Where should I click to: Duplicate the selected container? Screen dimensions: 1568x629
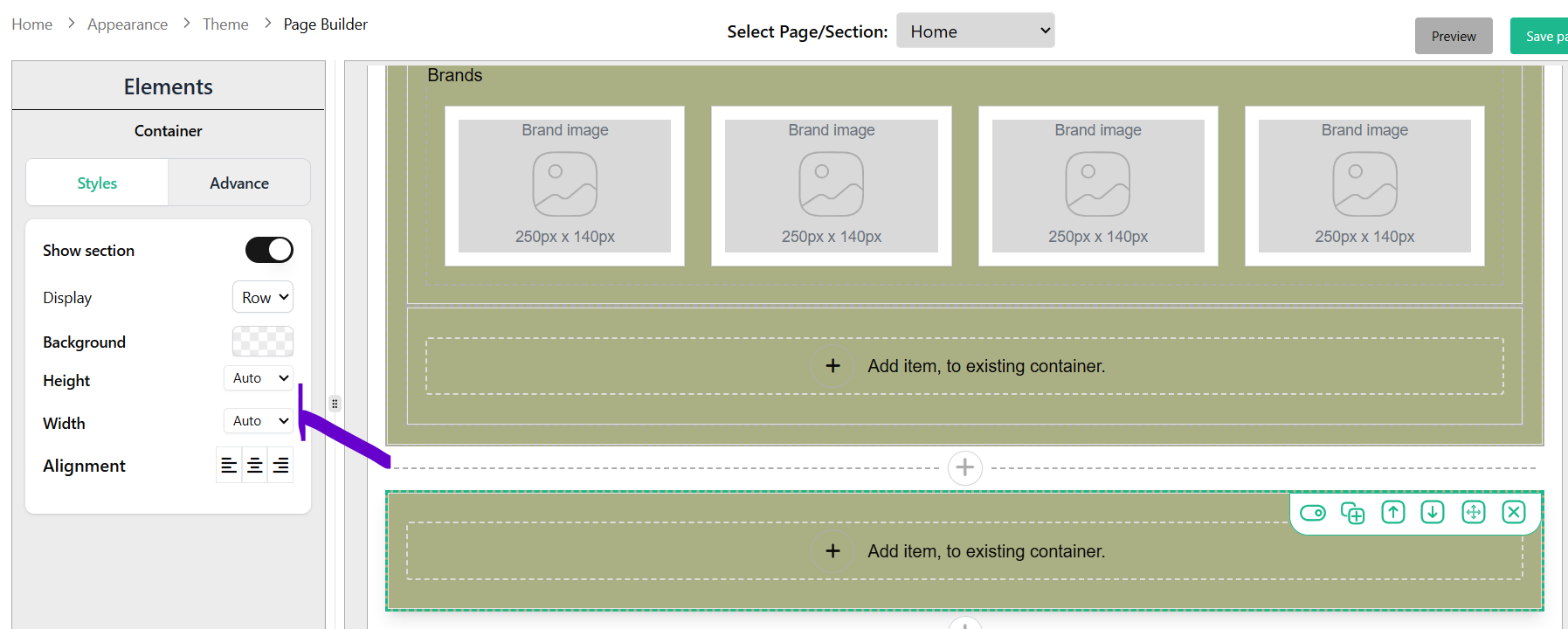coord(1352,513)
